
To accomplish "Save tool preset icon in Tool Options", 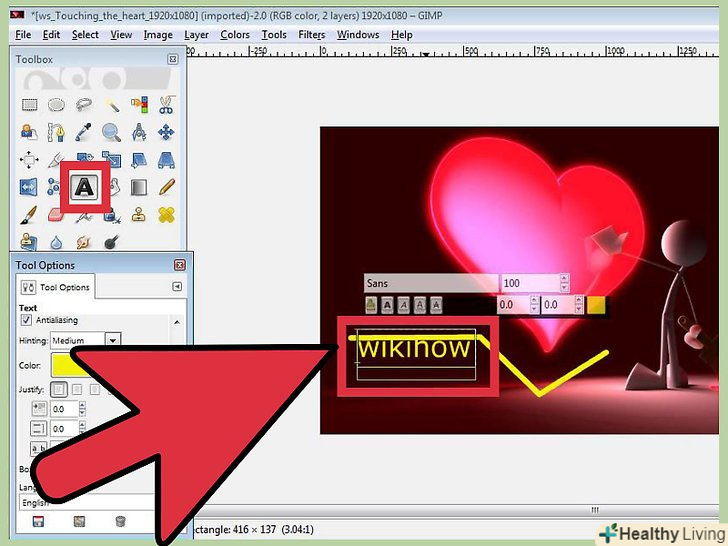I will (38, 521).
